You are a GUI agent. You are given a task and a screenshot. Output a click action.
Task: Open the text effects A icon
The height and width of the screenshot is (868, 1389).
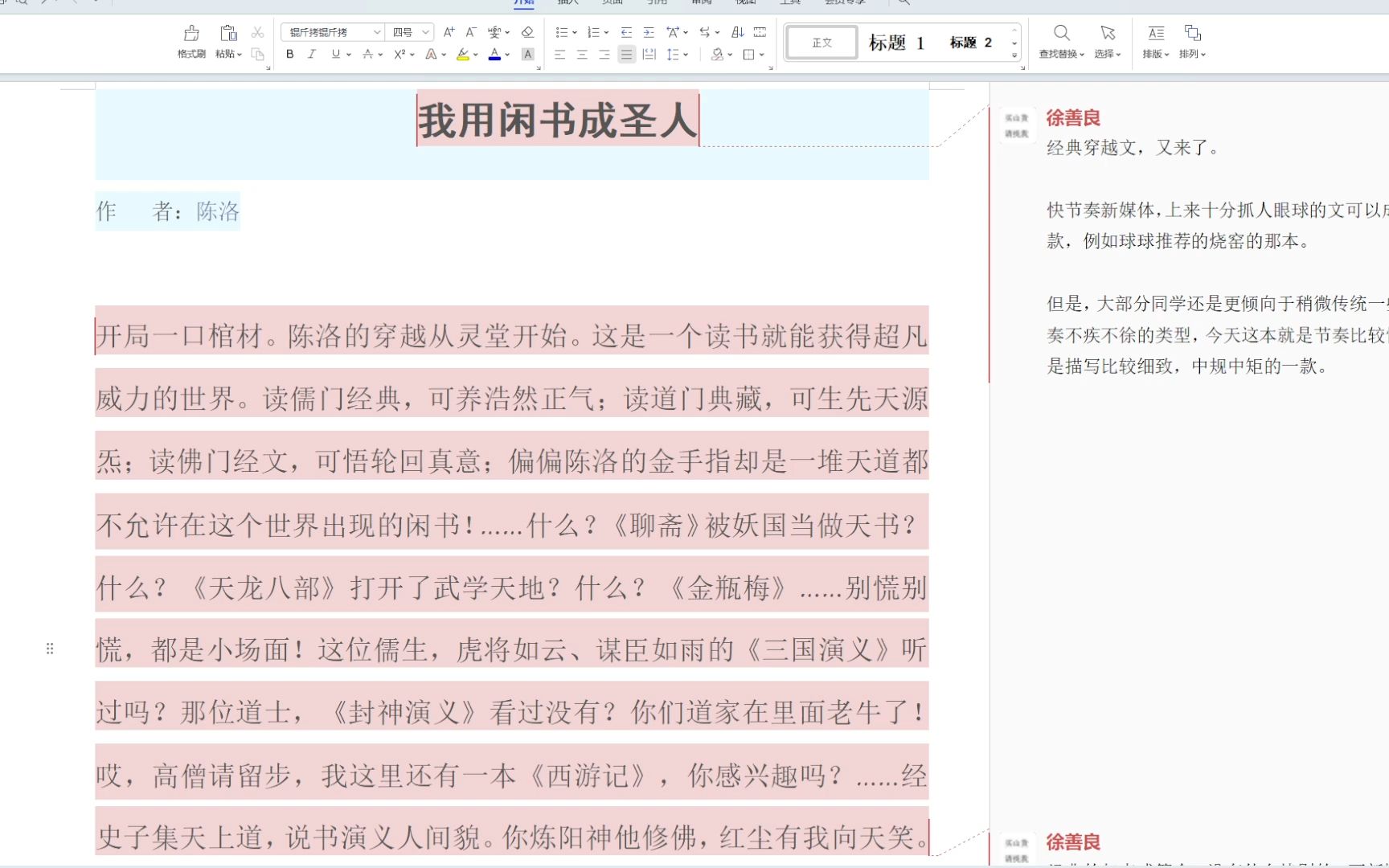431,55
